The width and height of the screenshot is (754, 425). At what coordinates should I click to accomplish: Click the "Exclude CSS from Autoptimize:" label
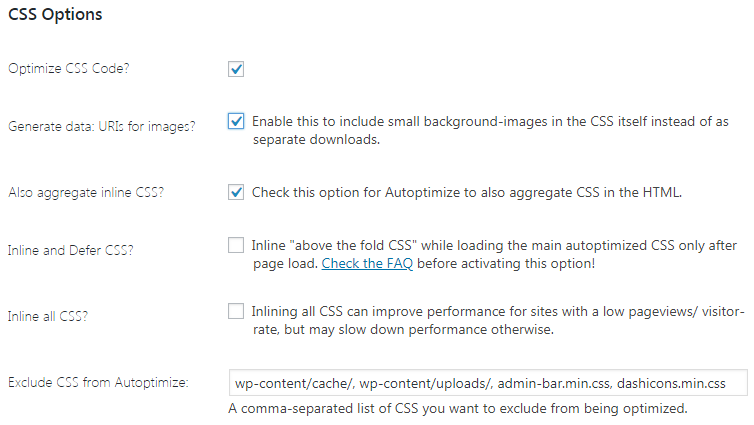(105, 382)
